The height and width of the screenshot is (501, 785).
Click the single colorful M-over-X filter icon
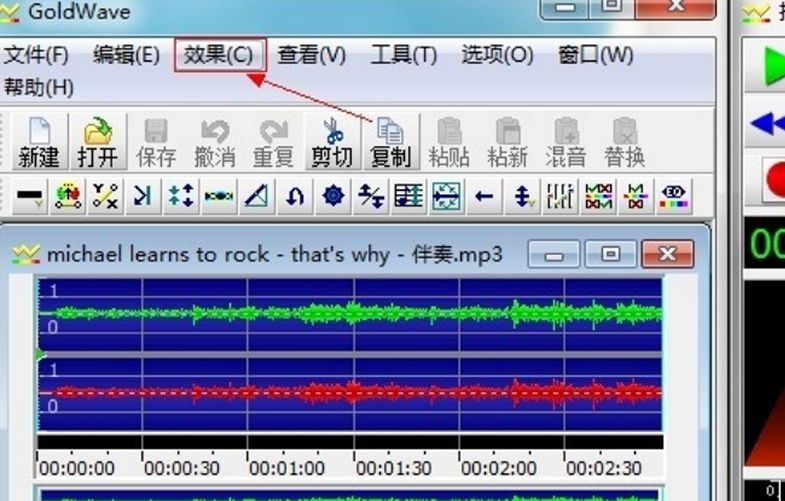[636, 196]
